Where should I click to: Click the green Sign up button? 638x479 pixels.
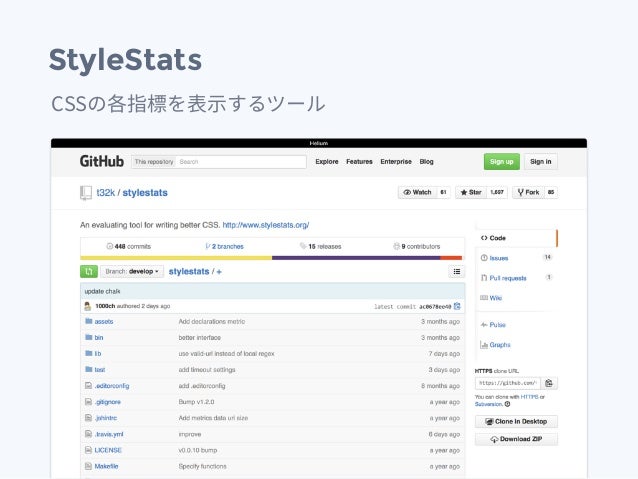tap(502, 162)
